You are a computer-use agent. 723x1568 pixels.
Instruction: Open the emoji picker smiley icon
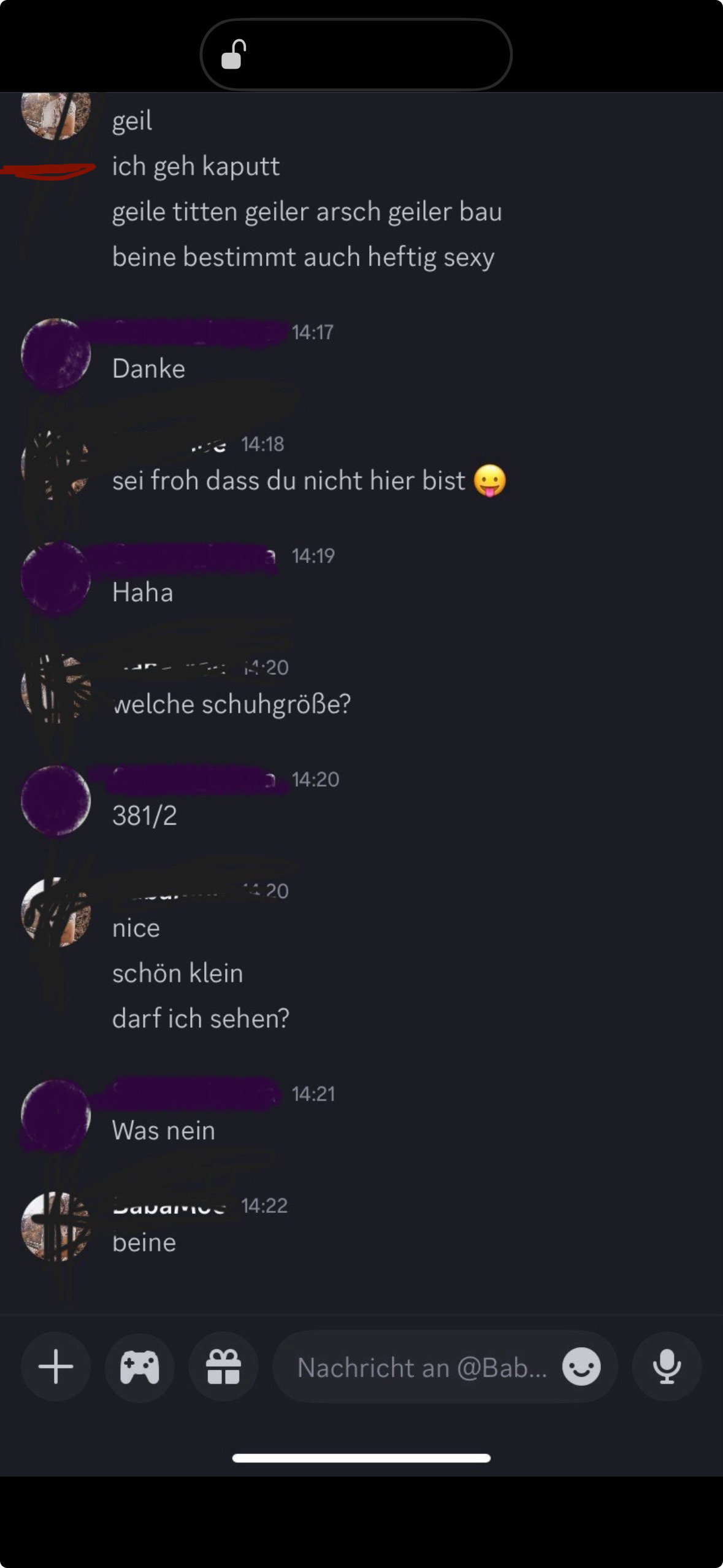(x=581, y=1367)
